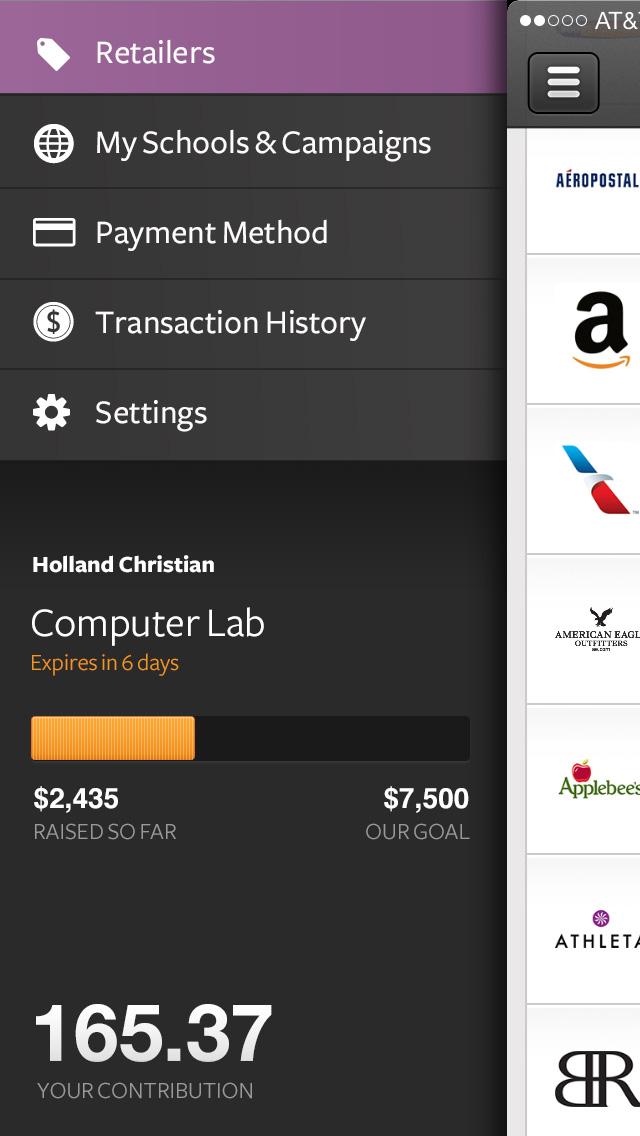Open the Amazon retailer logo
The image size is (640, 1136).
(x=601, y=331)
